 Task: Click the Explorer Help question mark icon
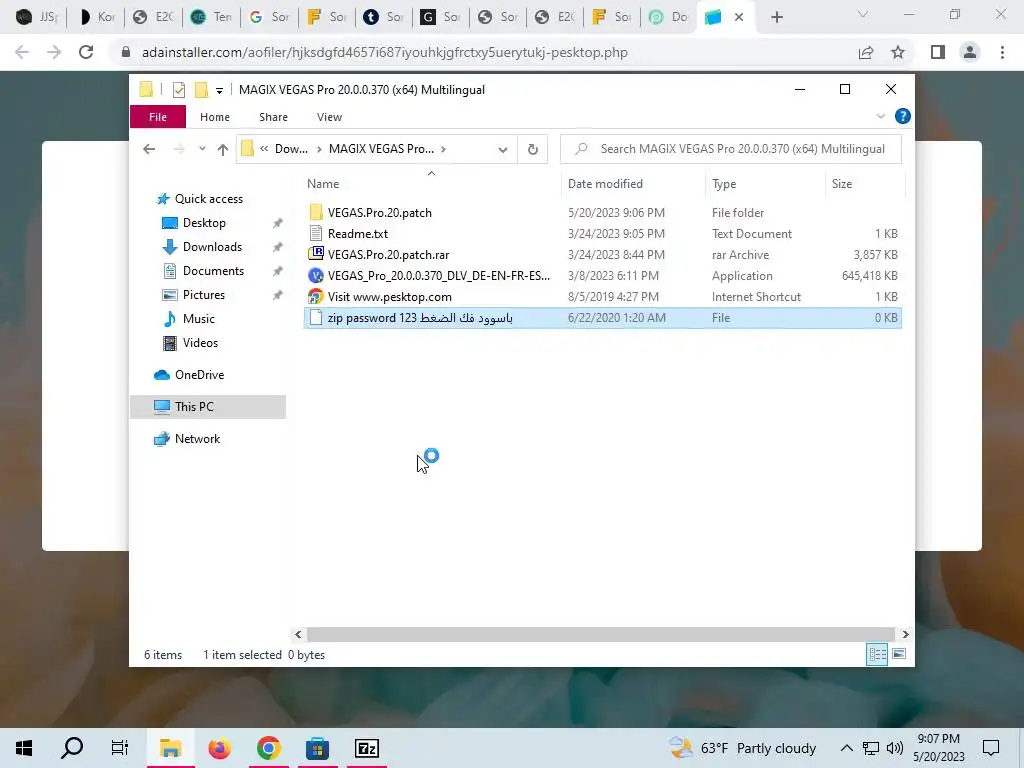(903, 116)
